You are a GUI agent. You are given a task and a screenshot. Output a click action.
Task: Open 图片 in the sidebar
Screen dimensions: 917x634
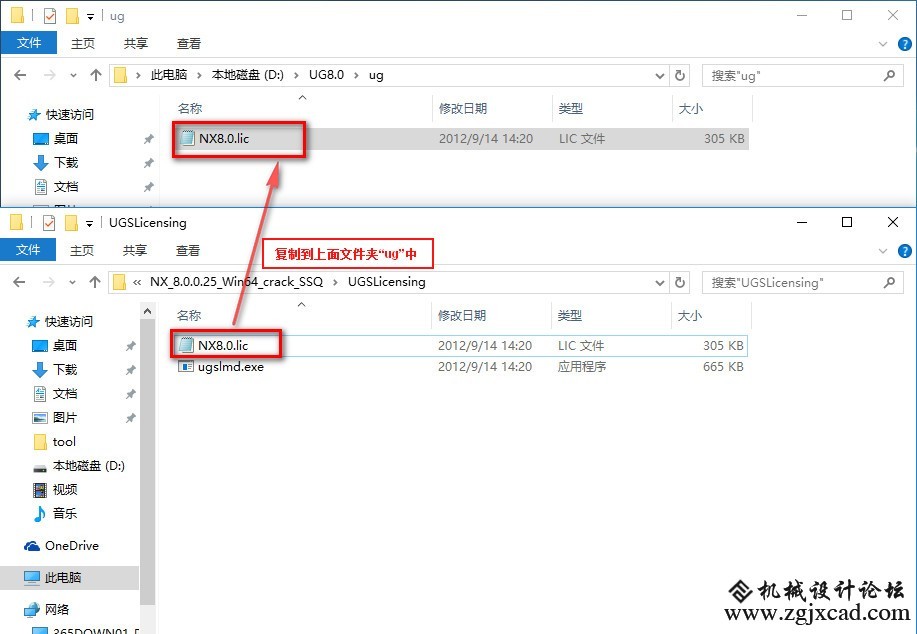tap(64, 418)
